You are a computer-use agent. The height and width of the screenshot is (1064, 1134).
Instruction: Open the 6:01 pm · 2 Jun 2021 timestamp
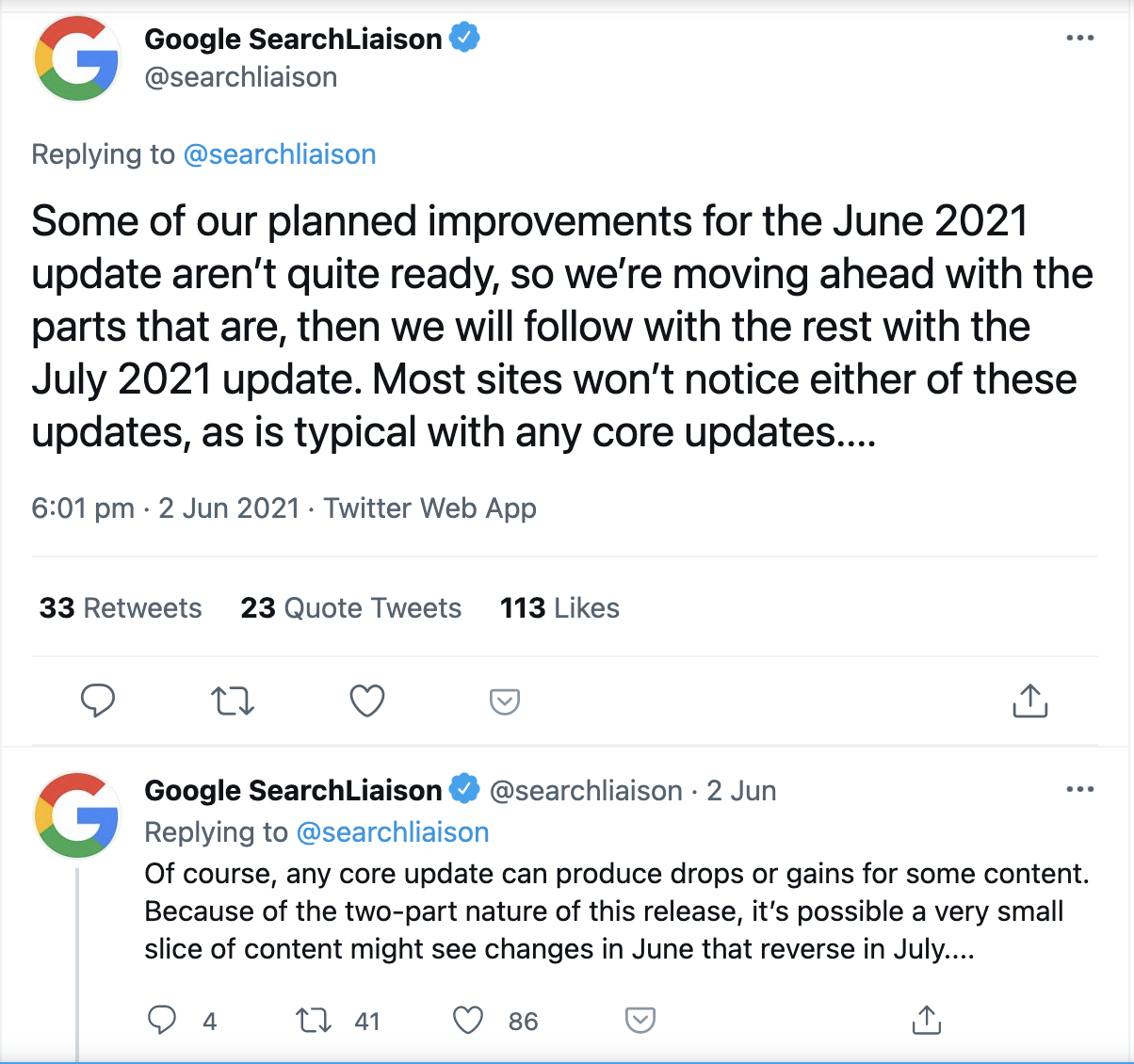[166, 508]
